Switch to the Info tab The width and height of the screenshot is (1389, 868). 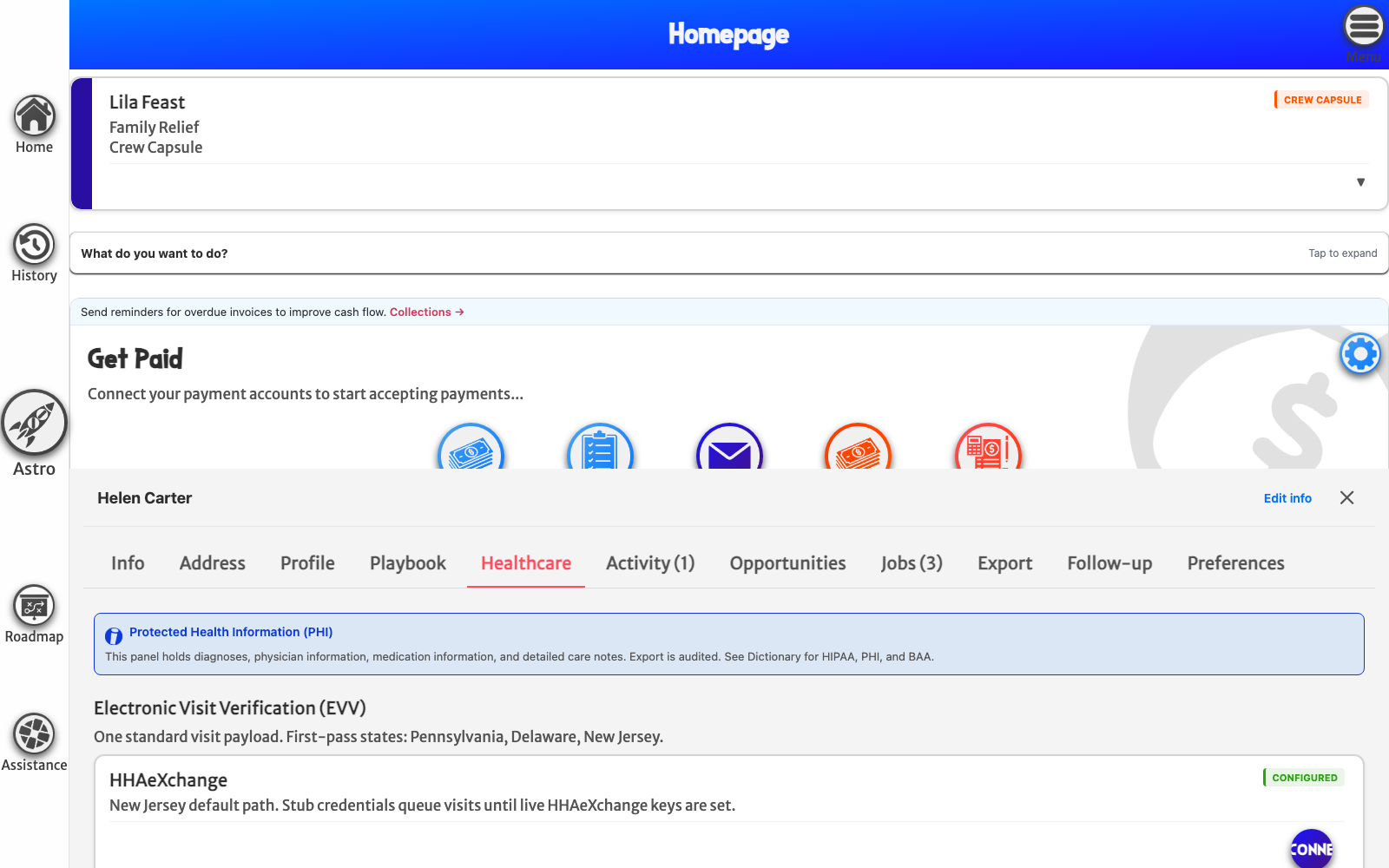(128, 563)
